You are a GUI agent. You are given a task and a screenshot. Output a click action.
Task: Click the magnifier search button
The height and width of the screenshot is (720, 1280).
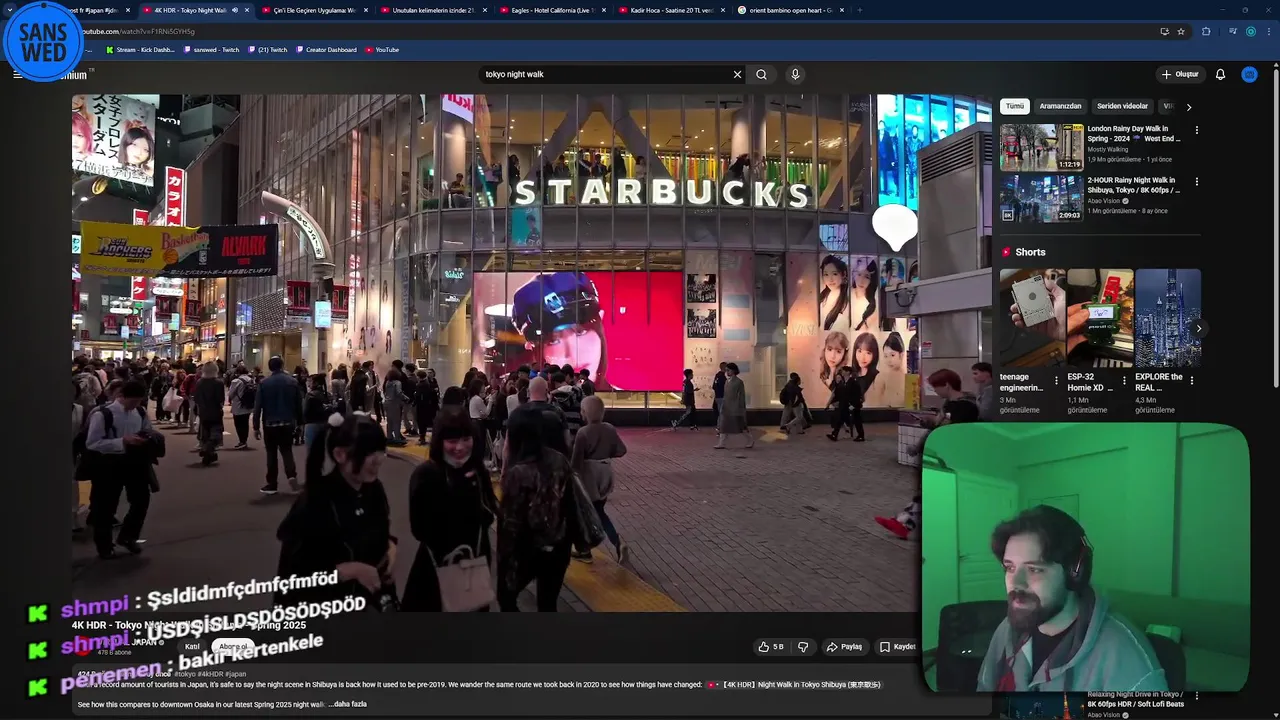coord(761,74)
